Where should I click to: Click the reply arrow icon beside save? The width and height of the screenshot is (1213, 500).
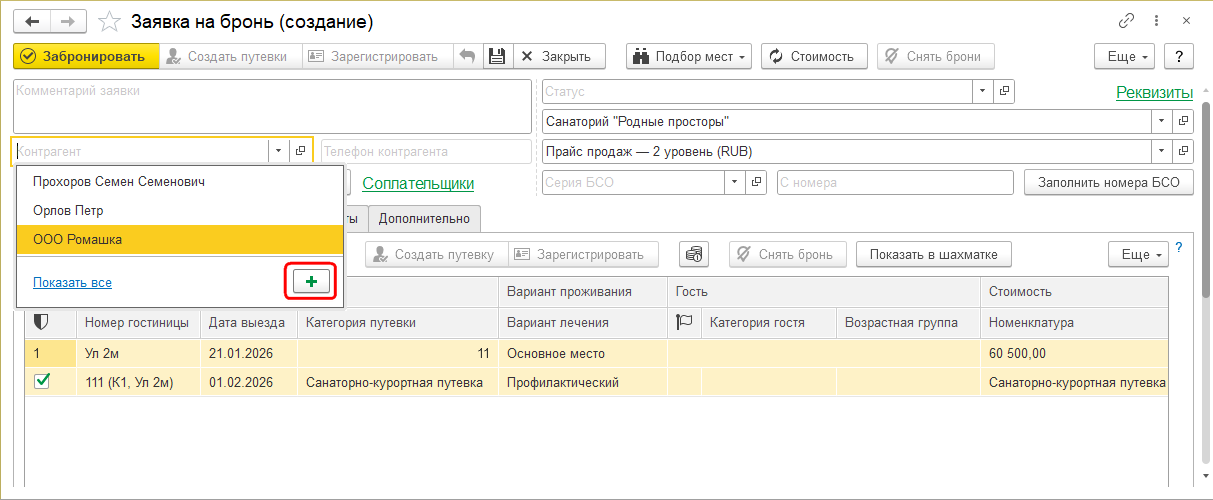[x=467, y=56]
